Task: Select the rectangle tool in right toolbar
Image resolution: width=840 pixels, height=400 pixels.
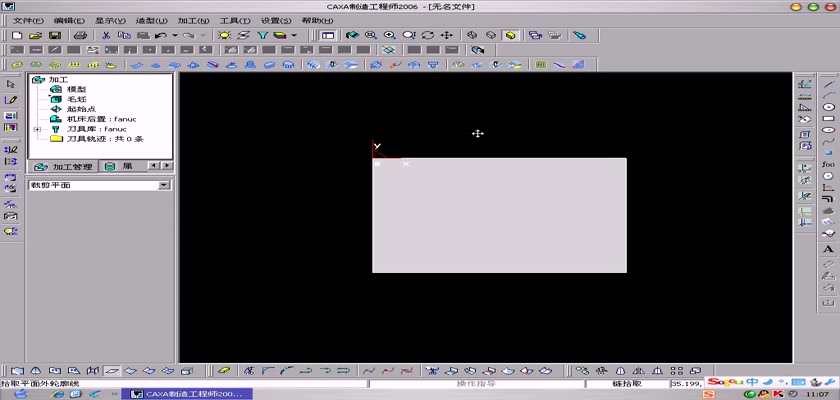Action: click(x=828, y=119)
